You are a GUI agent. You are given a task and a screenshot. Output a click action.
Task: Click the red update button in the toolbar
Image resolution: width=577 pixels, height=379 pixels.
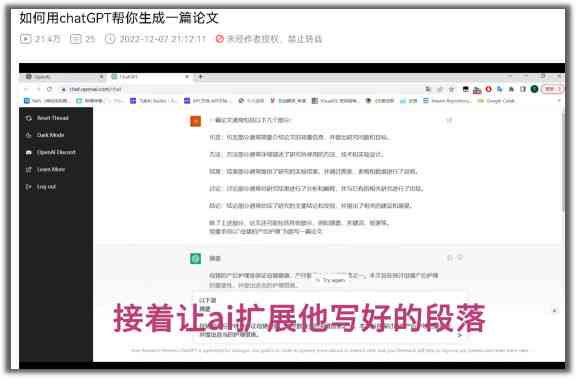[x=552, y=89]
